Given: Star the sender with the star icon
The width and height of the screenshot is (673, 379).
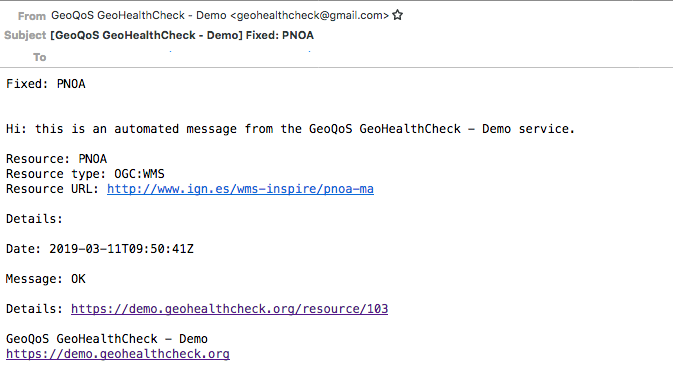Looking at the screenshot, I should pyautogui.click(x=397, y=15).
